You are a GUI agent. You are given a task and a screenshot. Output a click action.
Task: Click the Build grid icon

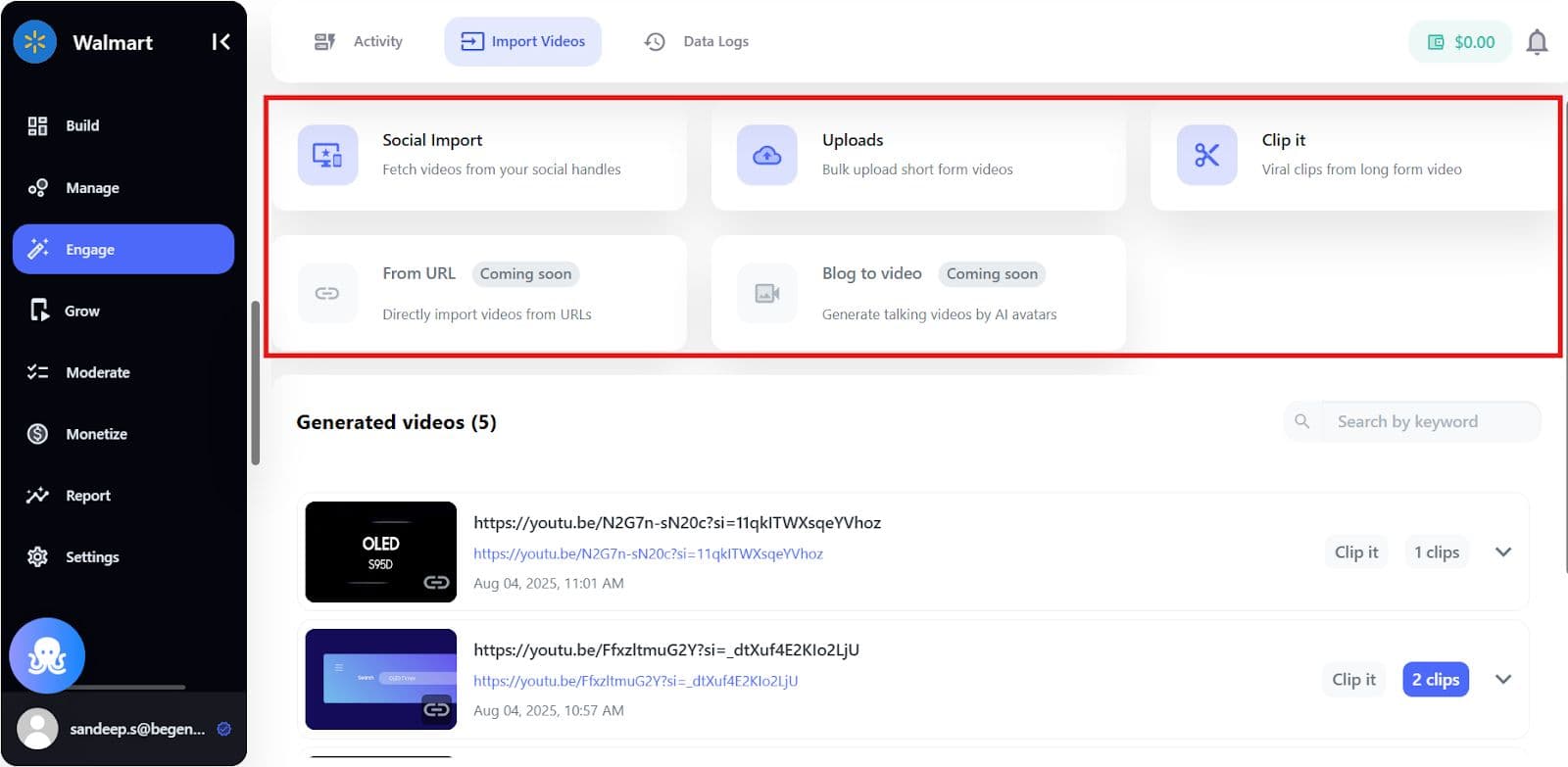37,125
